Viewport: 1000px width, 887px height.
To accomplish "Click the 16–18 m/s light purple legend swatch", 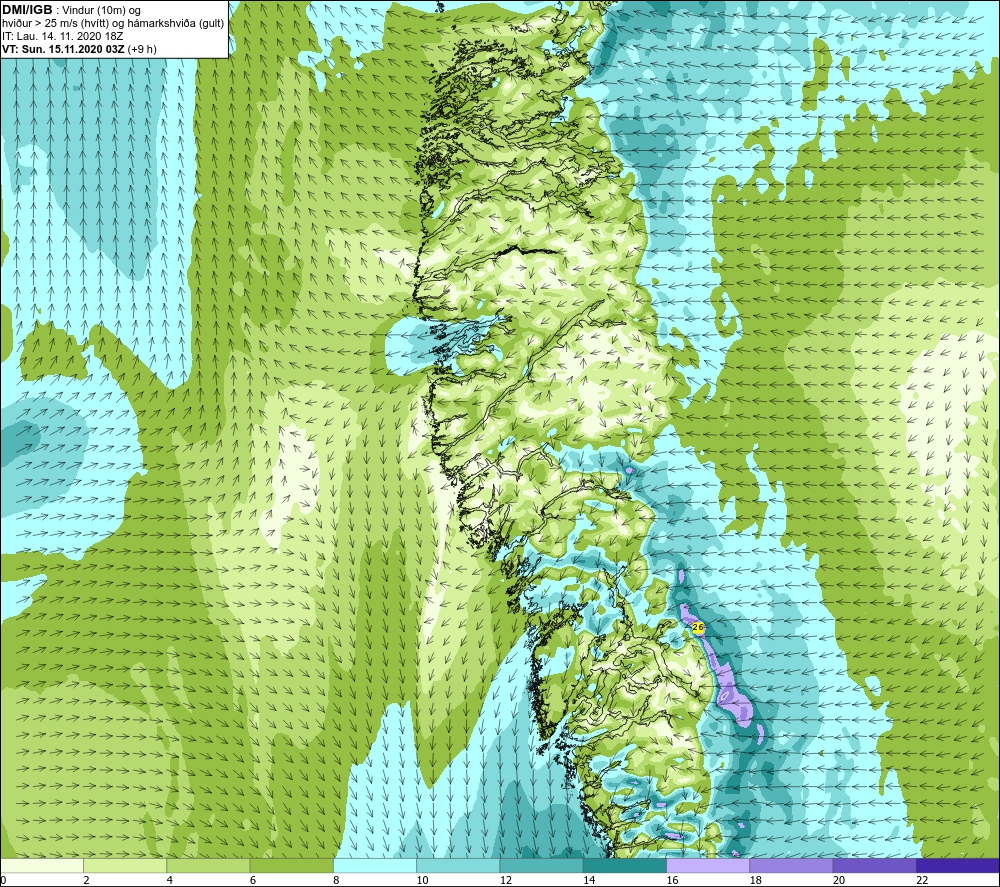I will (x=708, y=865).
